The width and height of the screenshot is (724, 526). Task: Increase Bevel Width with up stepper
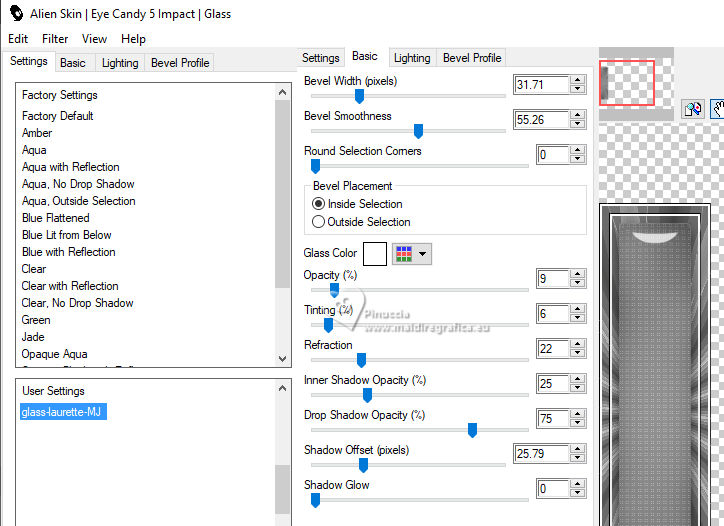577,80
